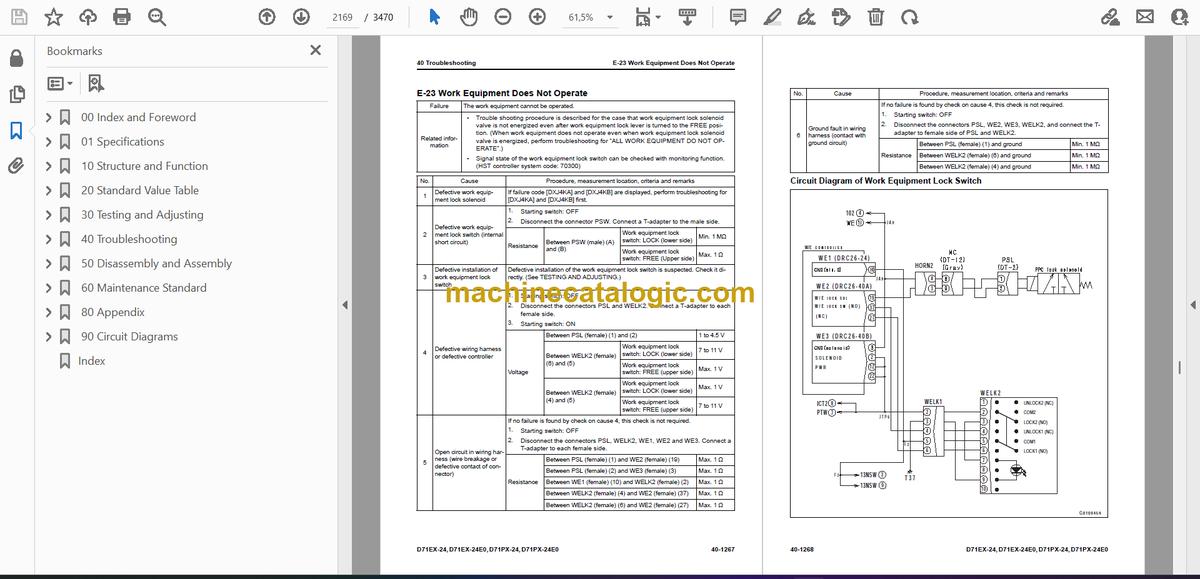Go to previous page with up arrow
Viewport: 1200px width, 579px height.
[x=266, y=17]
